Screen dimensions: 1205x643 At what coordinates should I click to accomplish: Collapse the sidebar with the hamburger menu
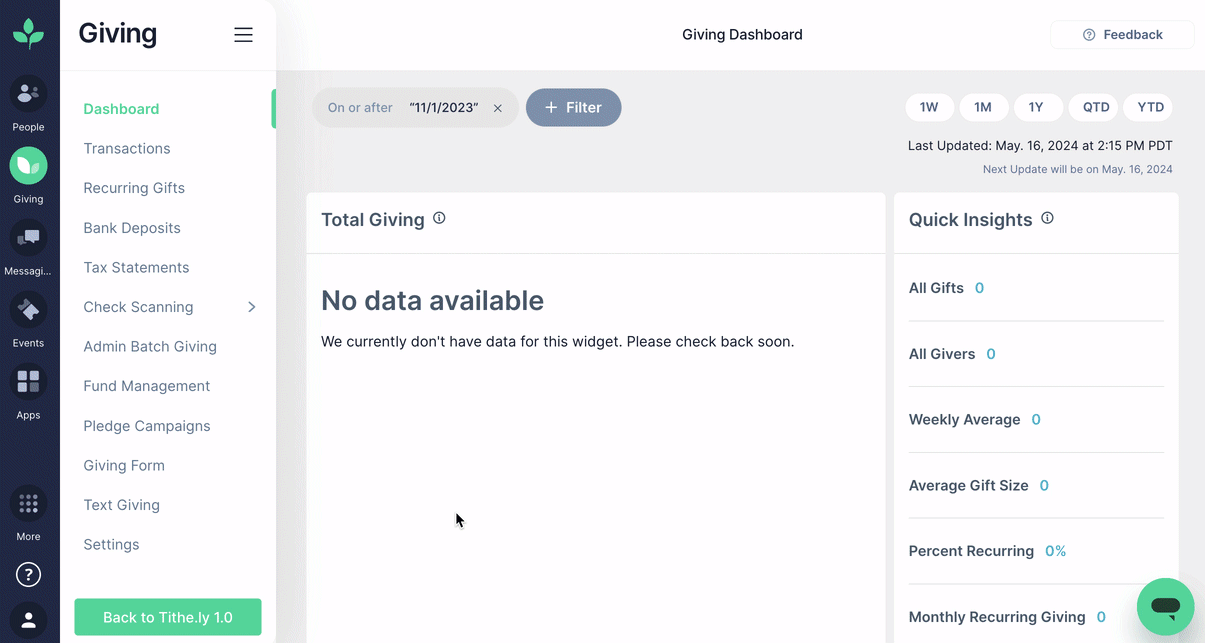pos(243,34)
